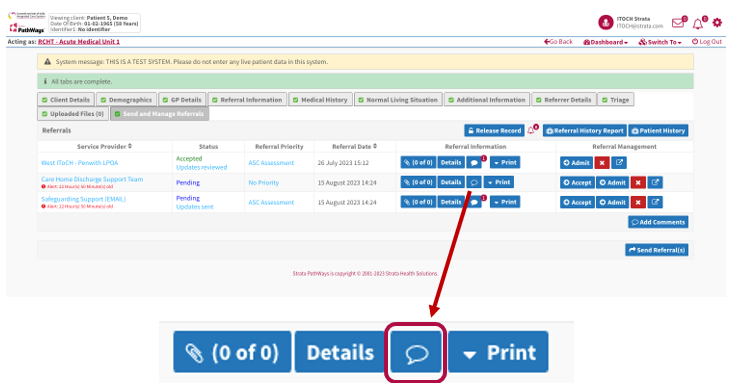The width and height of the screenshot is (729, 383).
Task: Switch to the Client Details tab
Action: (x=66, y=99)
